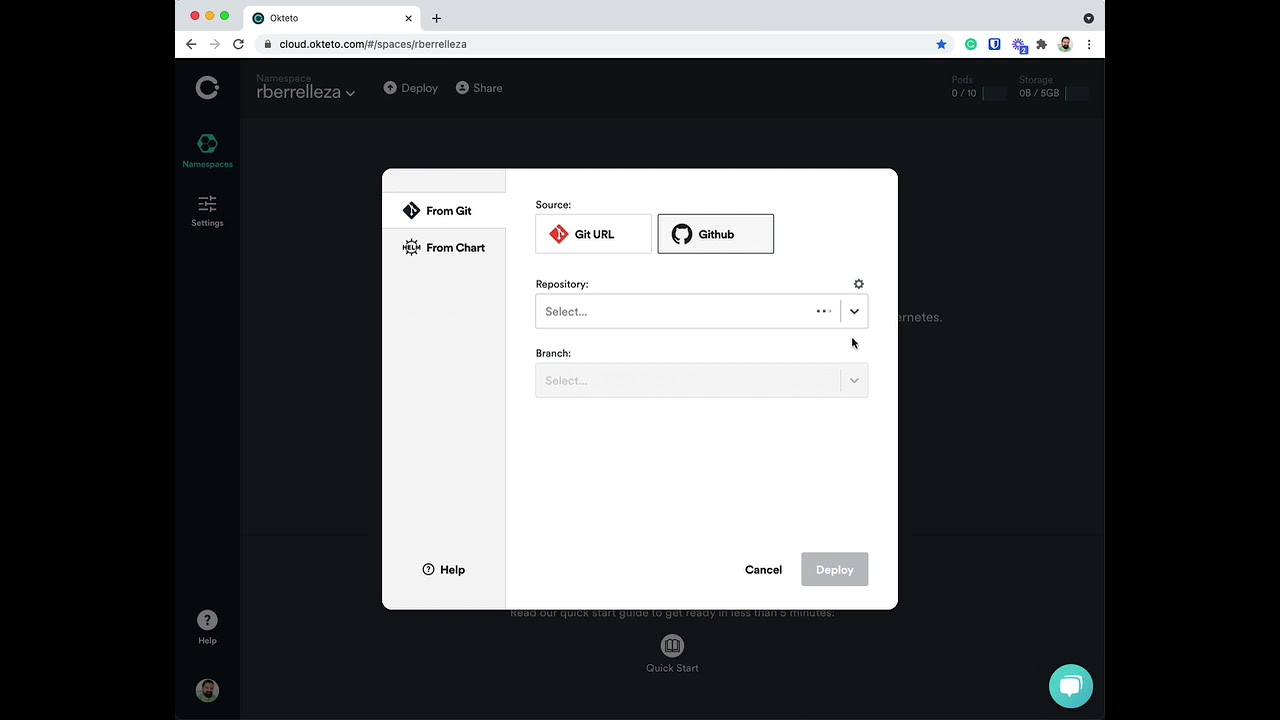Open the Chrome three-dot menu
This screenshot has width=1280, height=720.
click(1089, 44)
